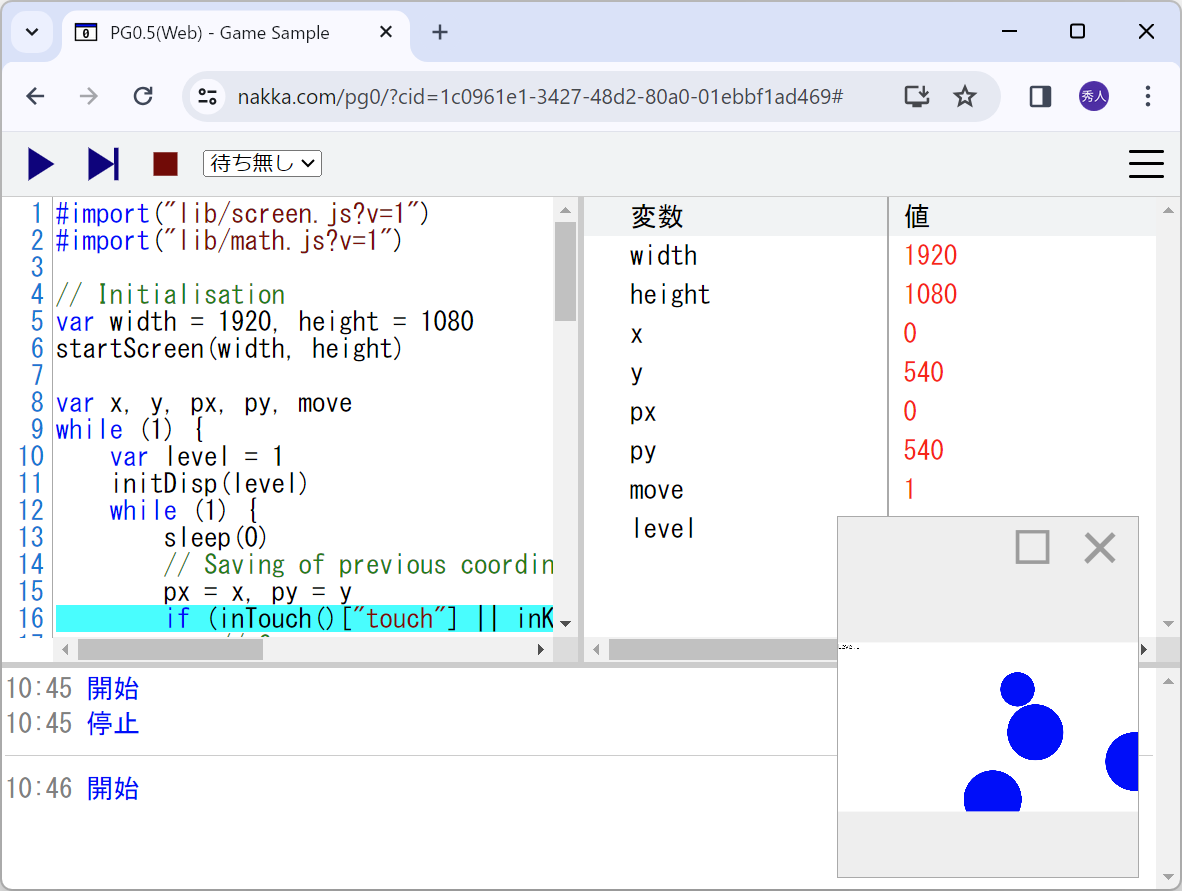Go forward with the browser forward arrow
Image resolution: width=1182 pixels, height=891 pixels.
(x=89, y=96)
